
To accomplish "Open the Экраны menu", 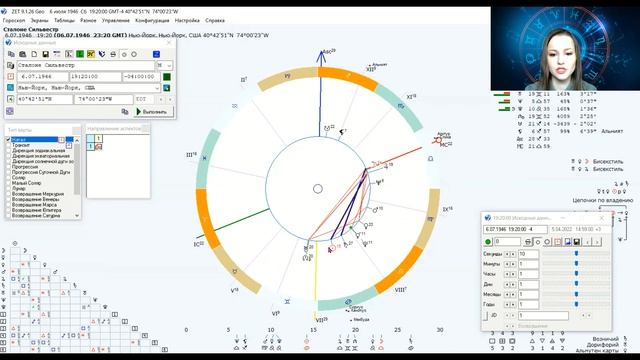I will coord(40,20).
